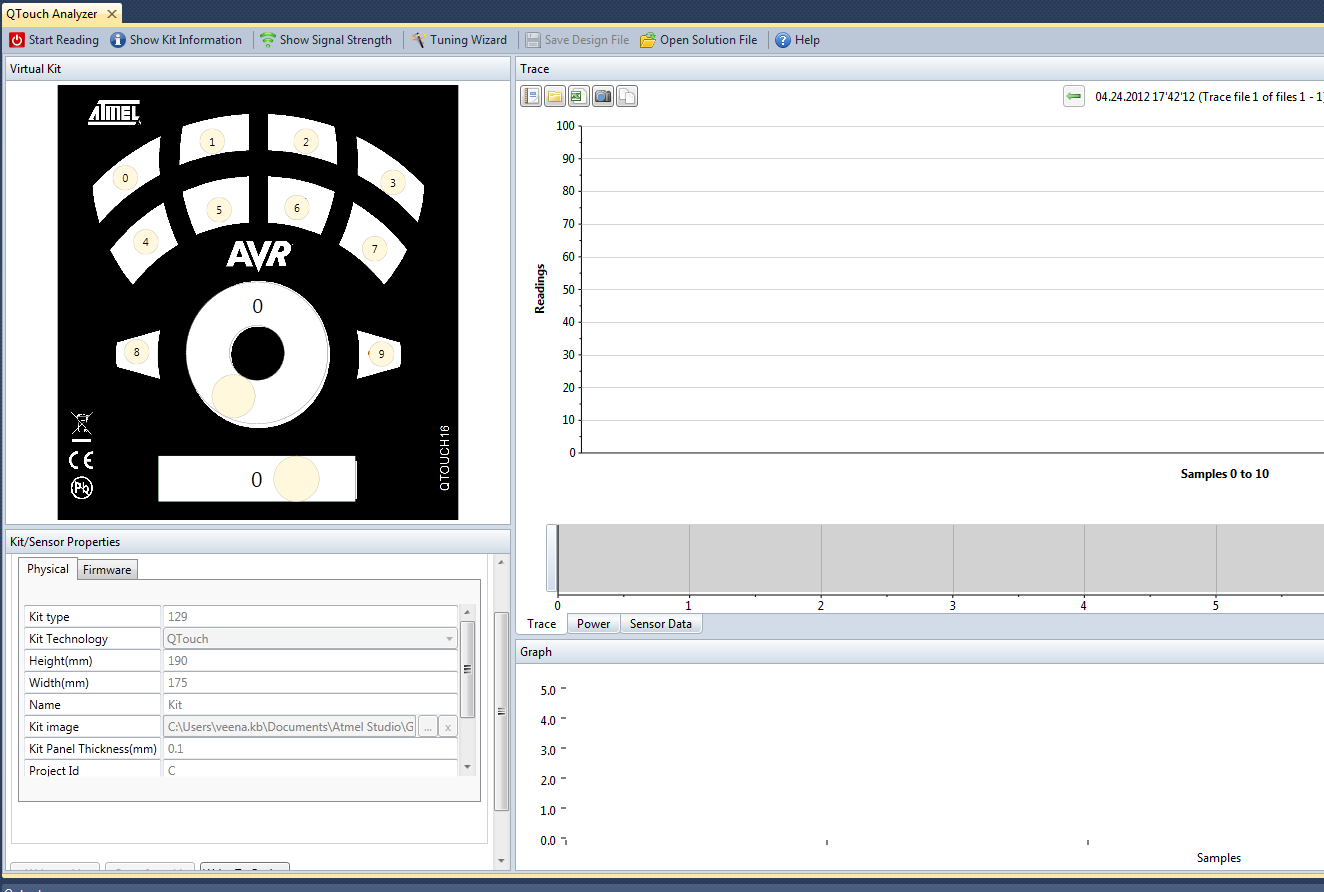Screen dimensions: 1324x892
Task: Switch to the Firmware tab
Action: coord(107,569)
